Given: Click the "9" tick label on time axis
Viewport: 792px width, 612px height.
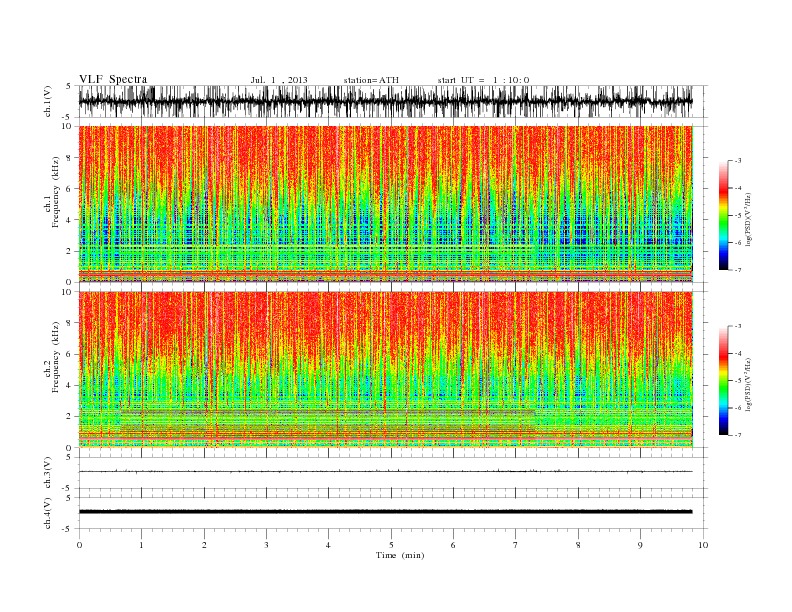Looking at the screenshot, I should 640,545.
